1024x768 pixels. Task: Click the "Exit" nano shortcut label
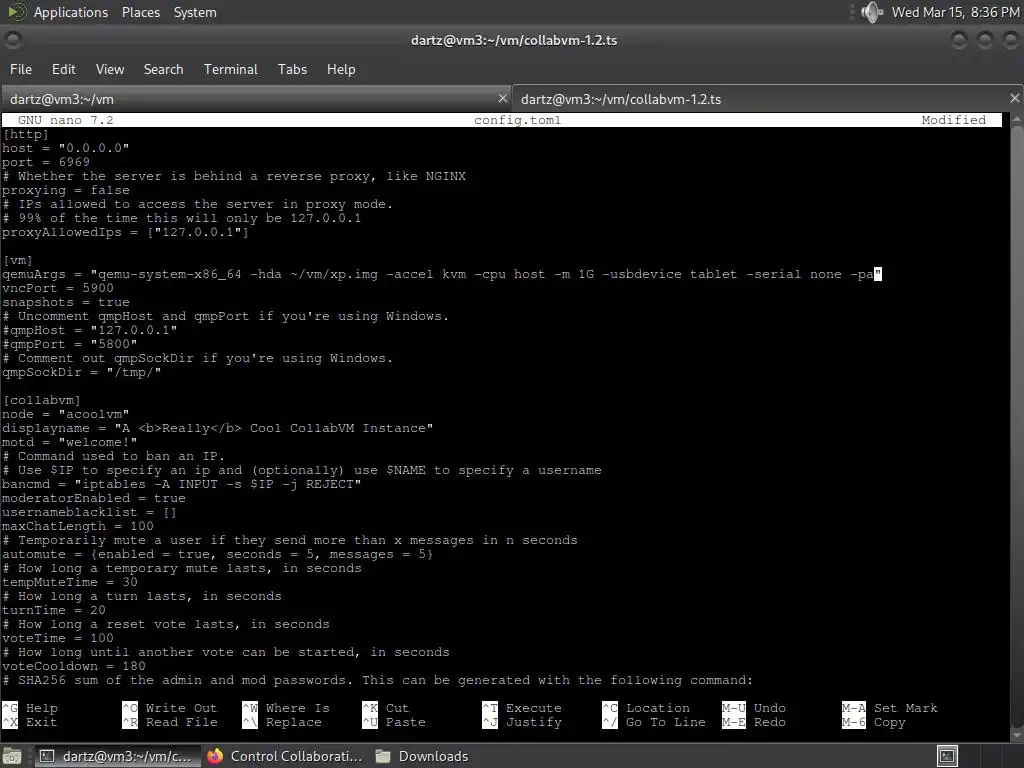41,722
